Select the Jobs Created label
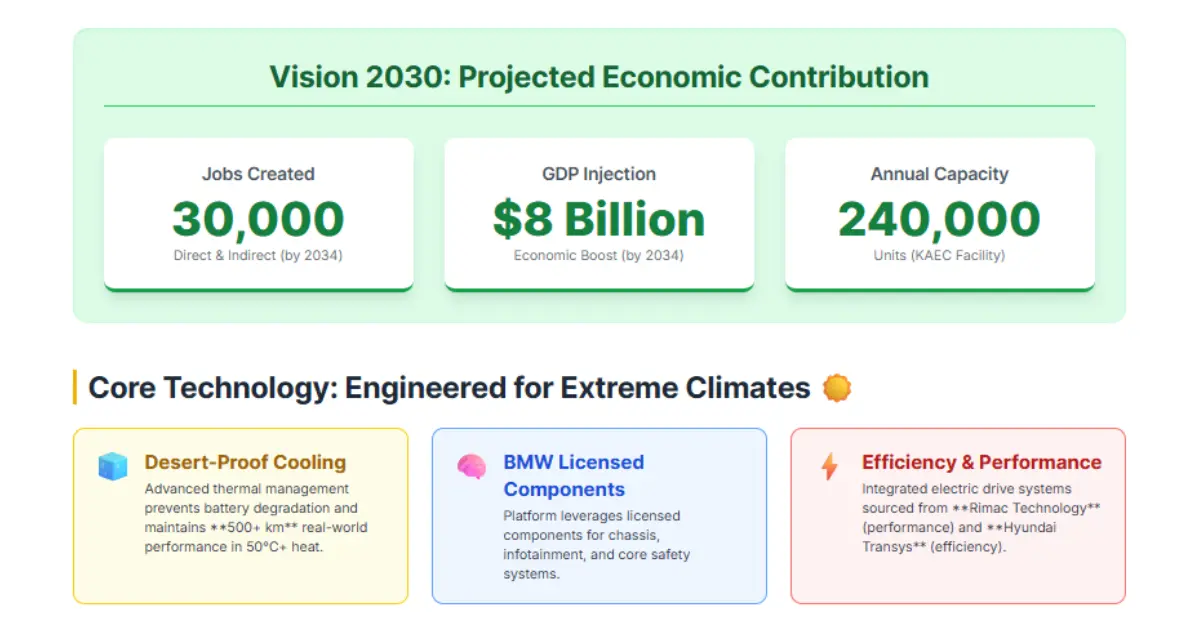 point(258,174)
